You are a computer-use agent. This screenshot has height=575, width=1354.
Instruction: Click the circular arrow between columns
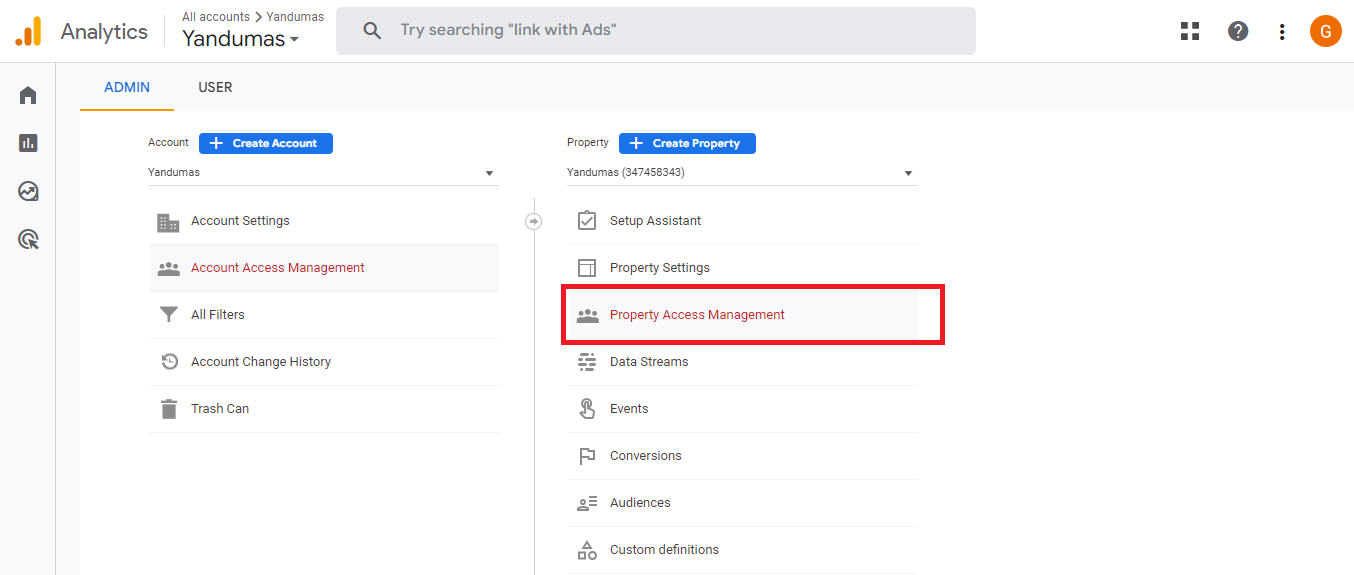pos(534,221)
